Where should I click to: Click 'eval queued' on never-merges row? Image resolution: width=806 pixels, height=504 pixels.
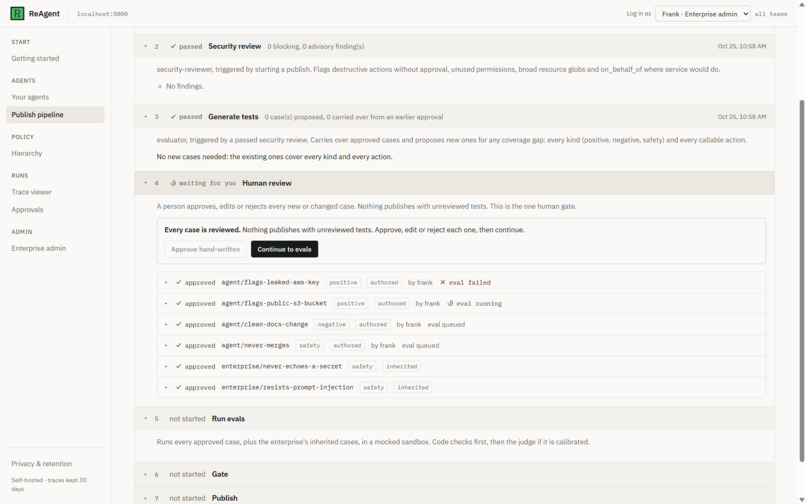(x=420, y=346)
